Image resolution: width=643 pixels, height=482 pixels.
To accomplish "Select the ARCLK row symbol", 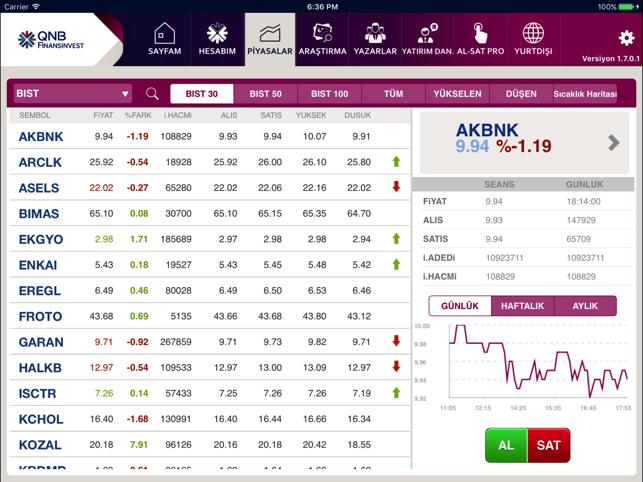I will 40,162.
